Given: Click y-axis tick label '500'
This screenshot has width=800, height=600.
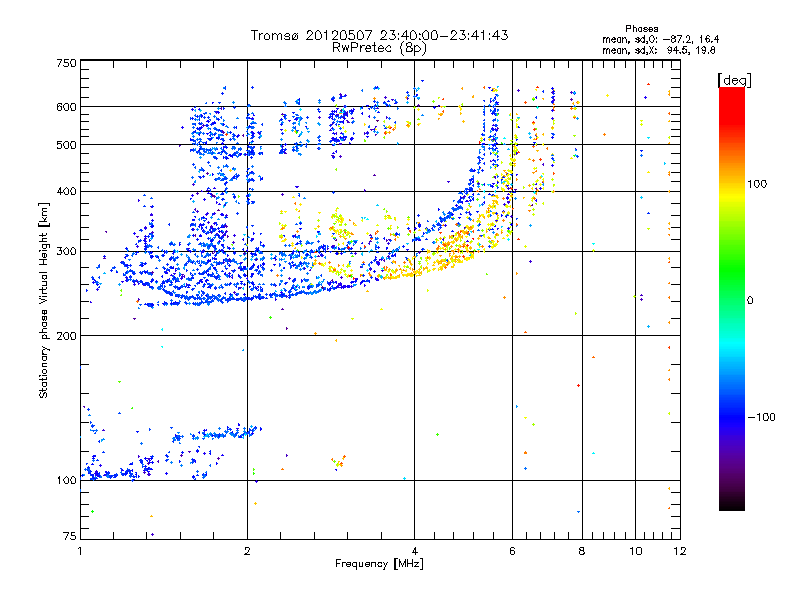Looking at the screenshot, I should [x=66, y=145].
